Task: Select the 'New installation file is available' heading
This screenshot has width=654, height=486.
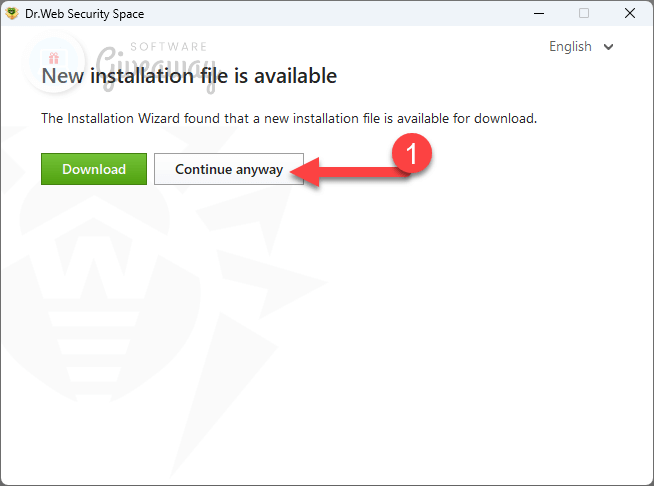Action: coord(189,76)
